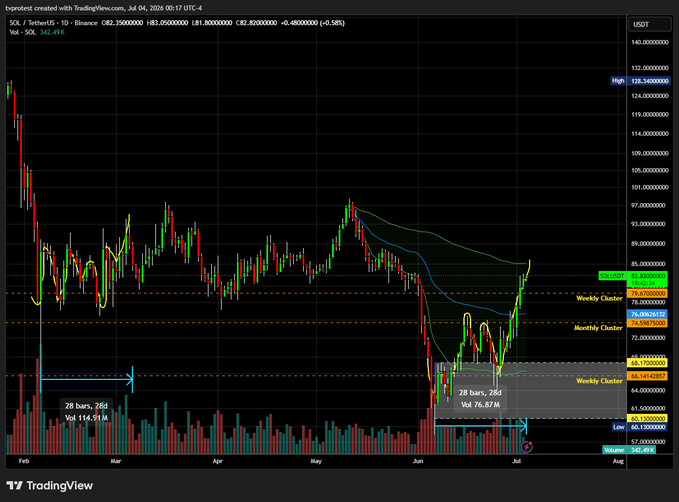
Task: Click the blue 76.00626132 price label
Action: [647, 314]
